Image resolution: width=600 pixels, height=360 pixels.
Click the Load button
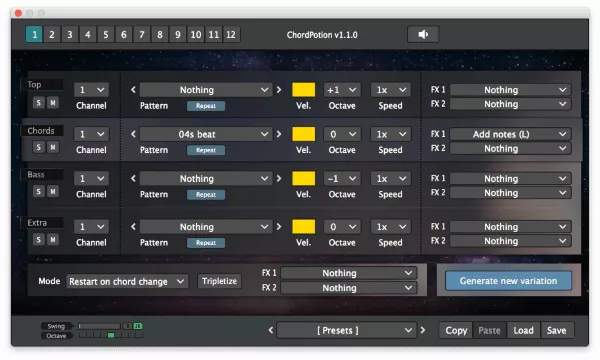(x=523, y=330)
